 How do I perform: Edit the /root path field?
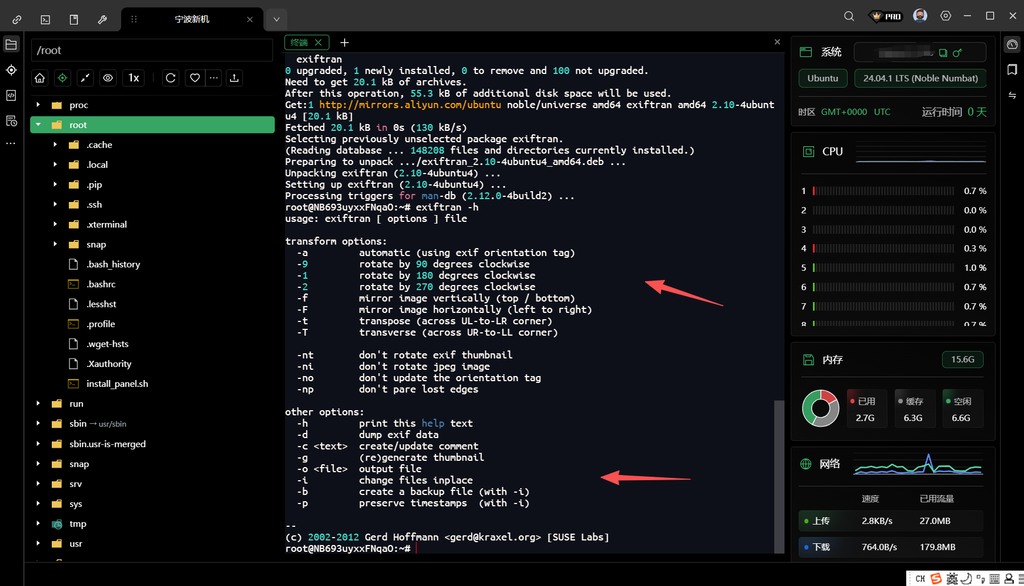pos(152,50)
